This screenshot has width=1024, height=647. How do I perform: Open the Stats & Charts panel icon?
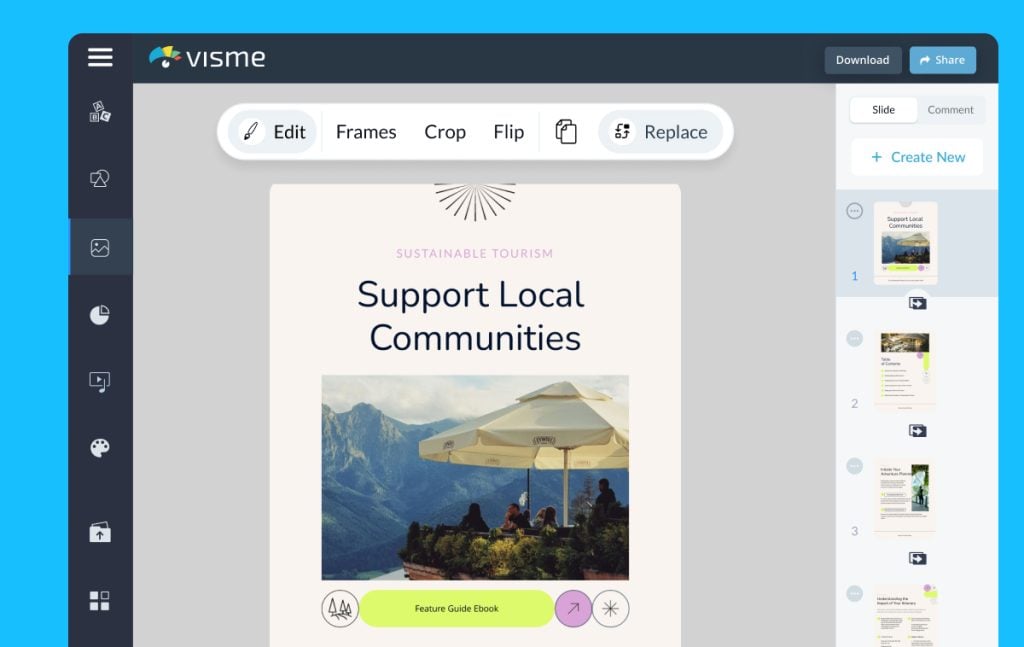tap(99, 314)
